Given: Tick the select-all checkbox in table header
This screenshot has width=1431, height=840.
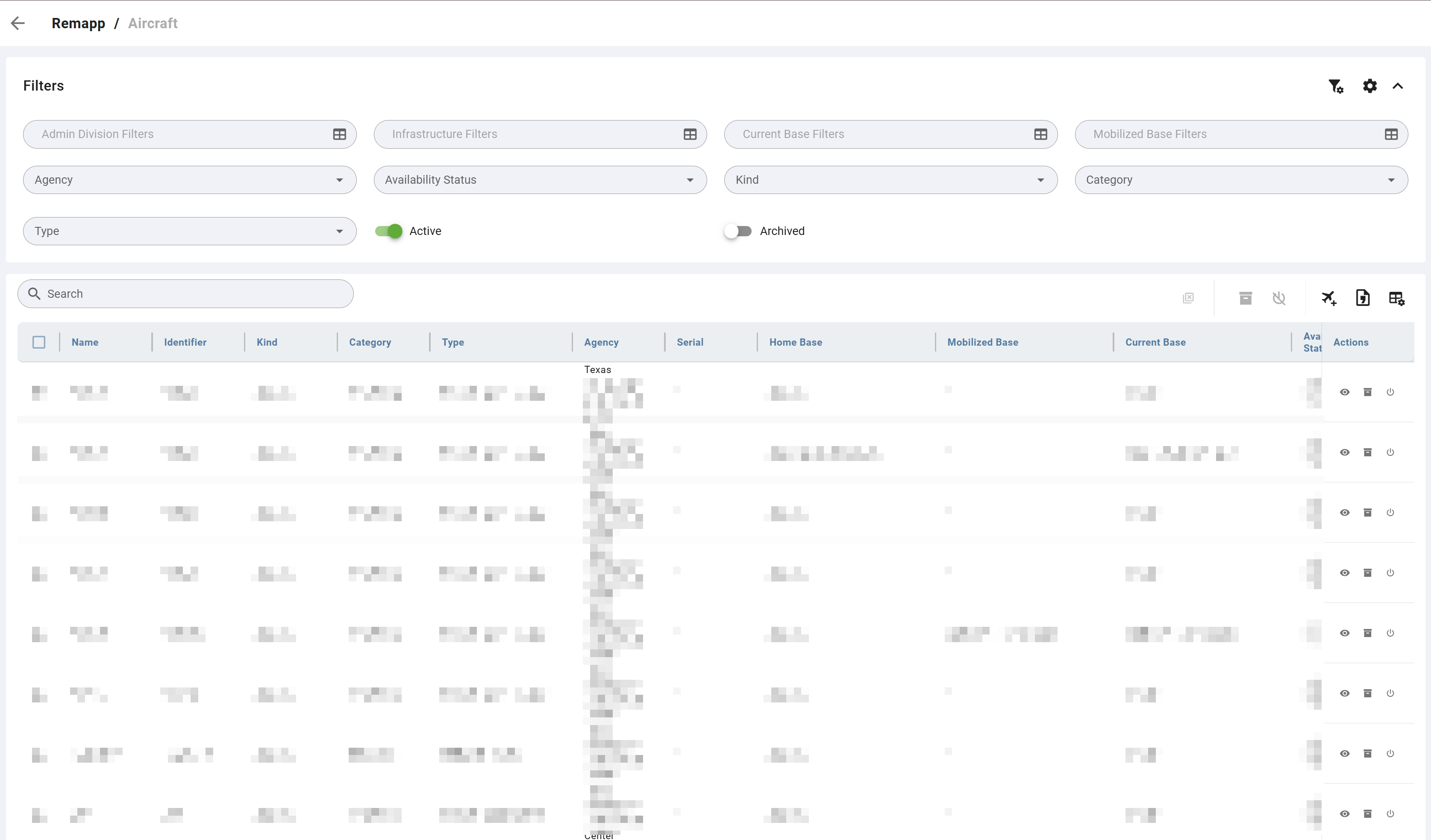Looking at the screenshot, I should (x=38, y=342).
